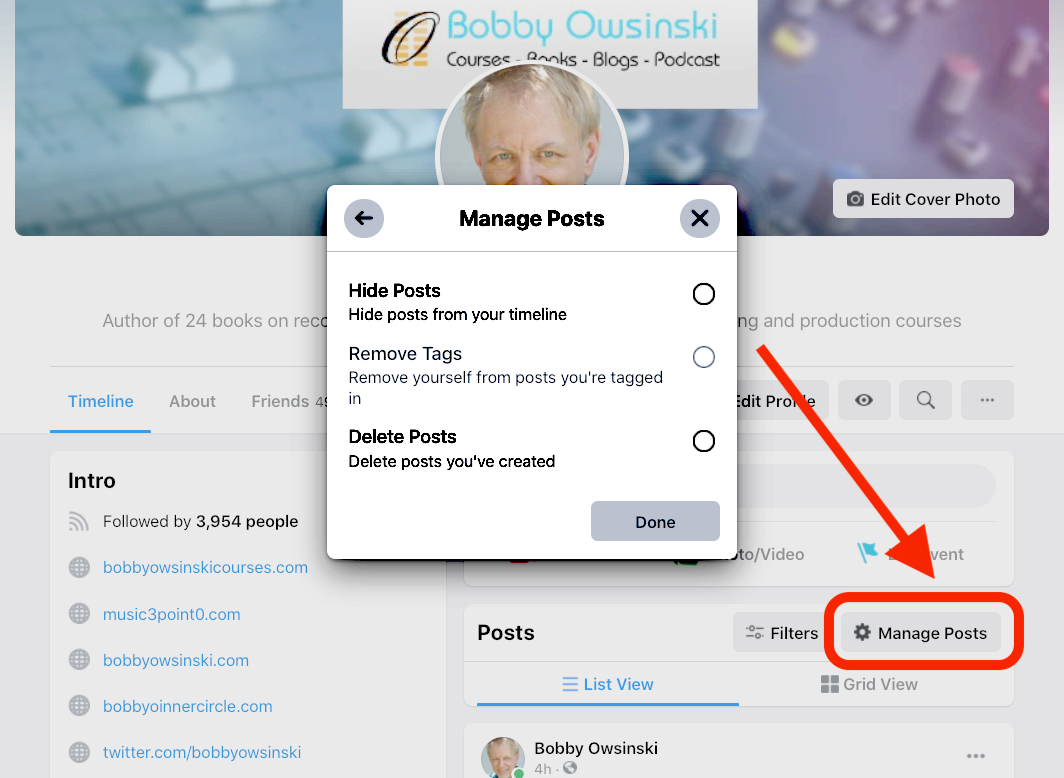
Task: Select the Delete Posts radio option
Action: [704, 441]
